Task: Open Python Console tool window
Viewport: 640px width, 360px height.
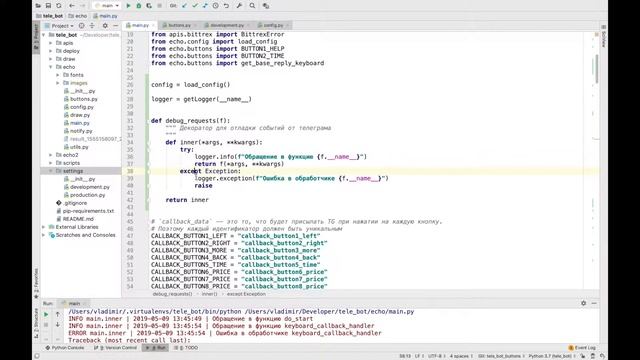Action: (x=65, y=348)
